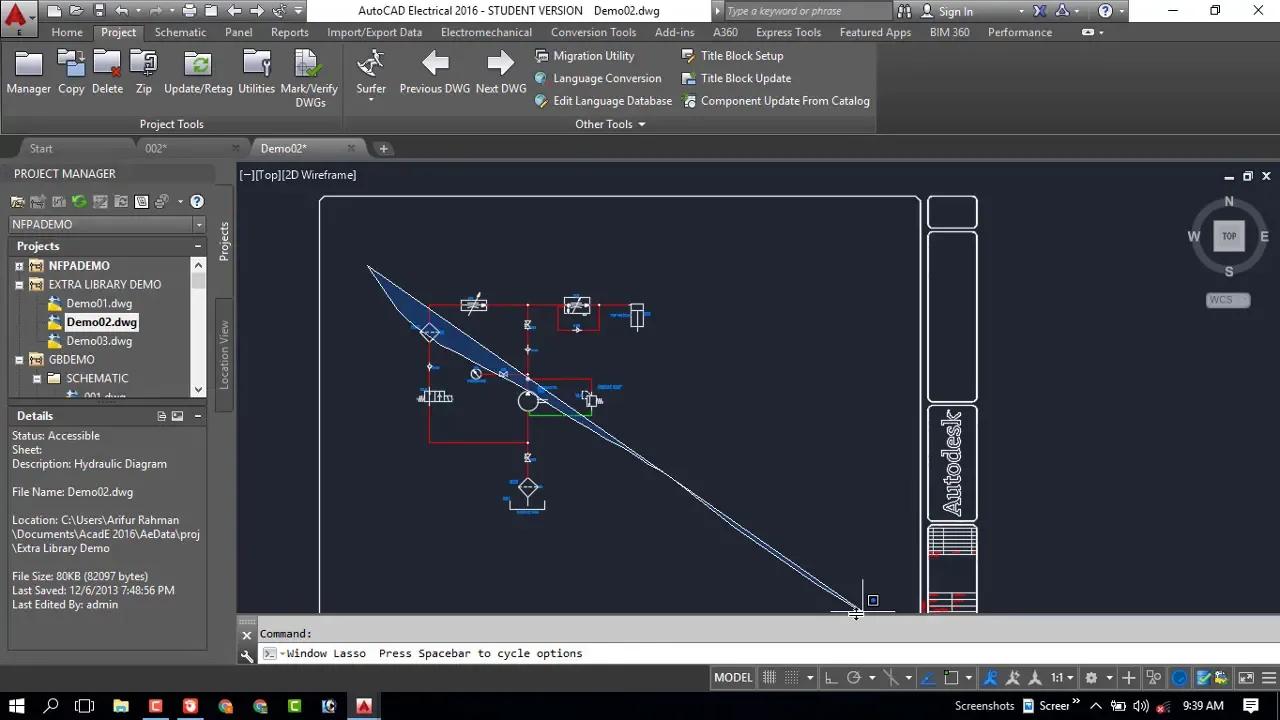Click the MODEL button in status bar
This screenshot has width=1280, height=720.
click(x=733, y=677)
